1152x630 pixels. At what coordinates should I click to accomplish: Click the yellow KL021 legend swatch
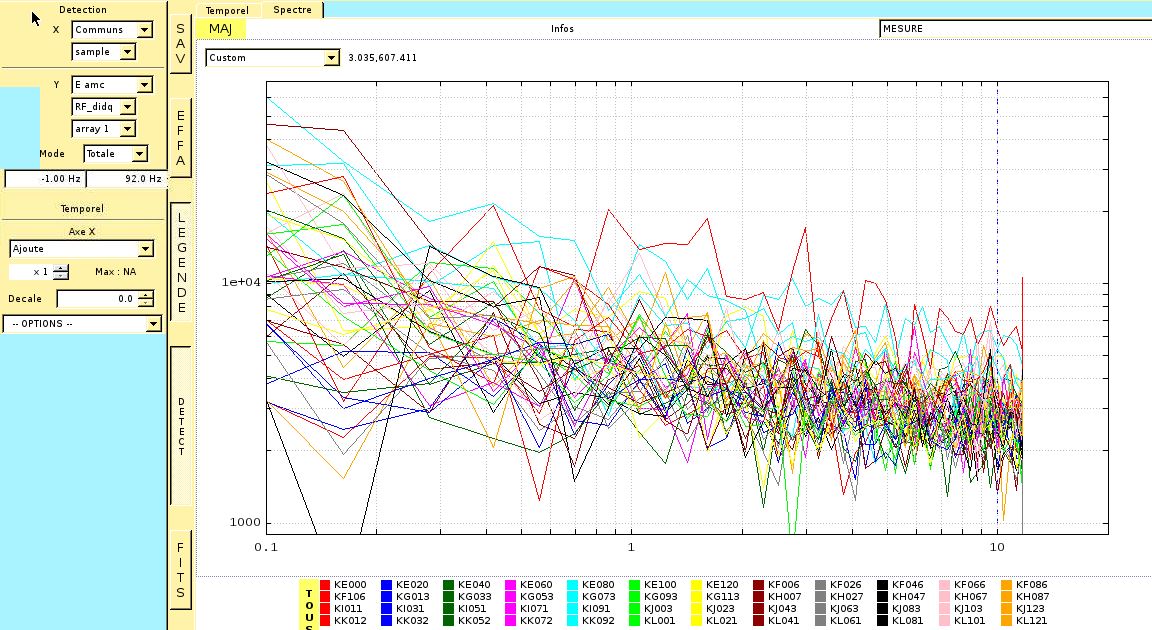[696, 620]
